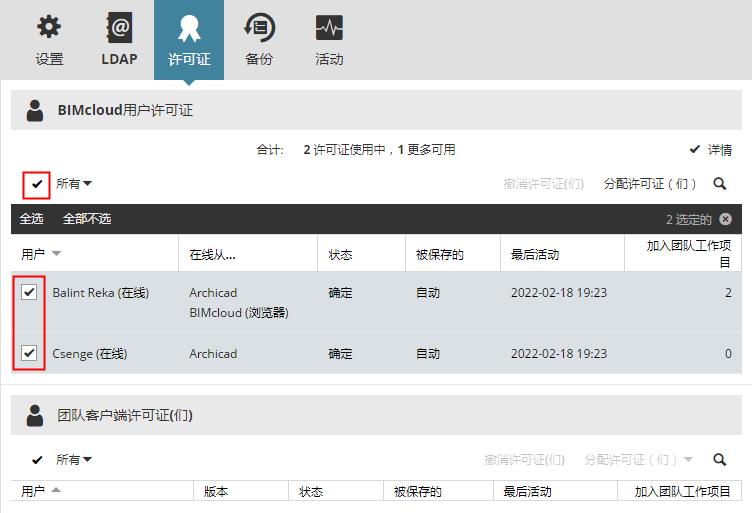
Task: Click the 最后活动 header in lower table
Action: pos(527,491)
